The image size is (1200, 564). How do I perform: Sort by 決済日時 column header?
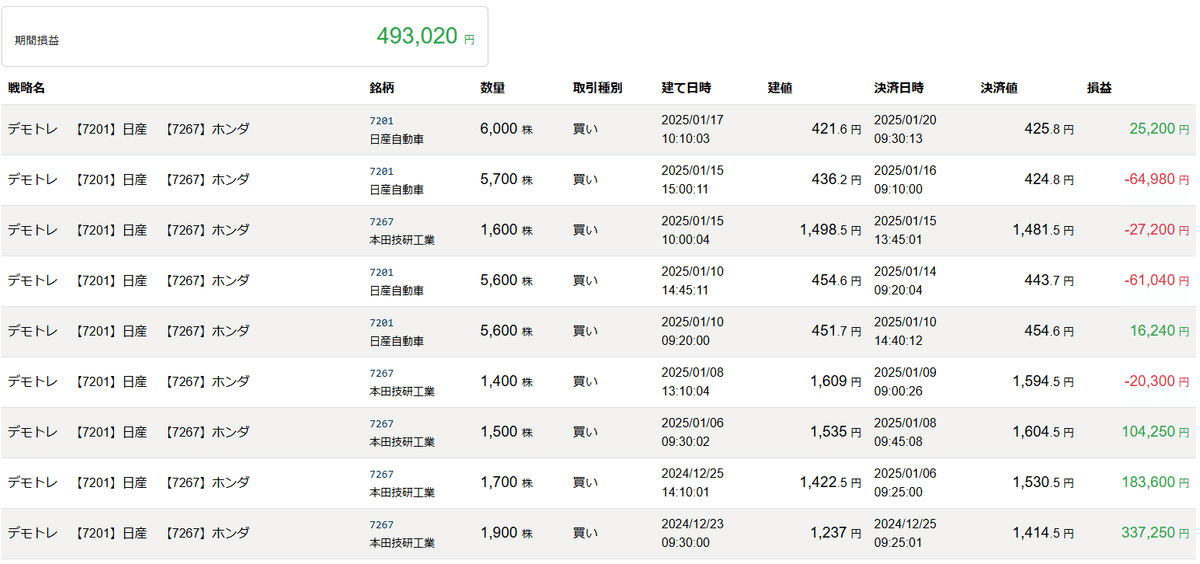coord(899,88)
